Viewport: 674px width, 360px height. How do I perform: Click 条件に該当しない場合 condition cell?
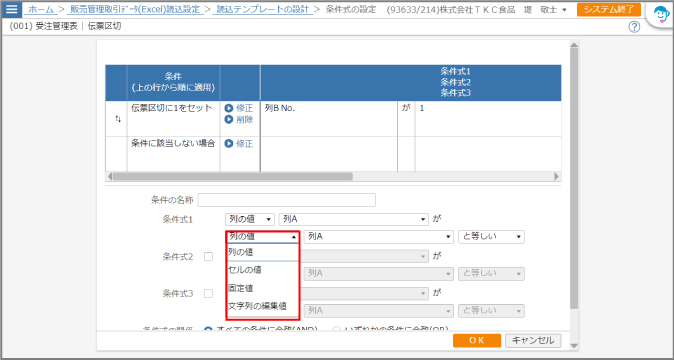173,154
